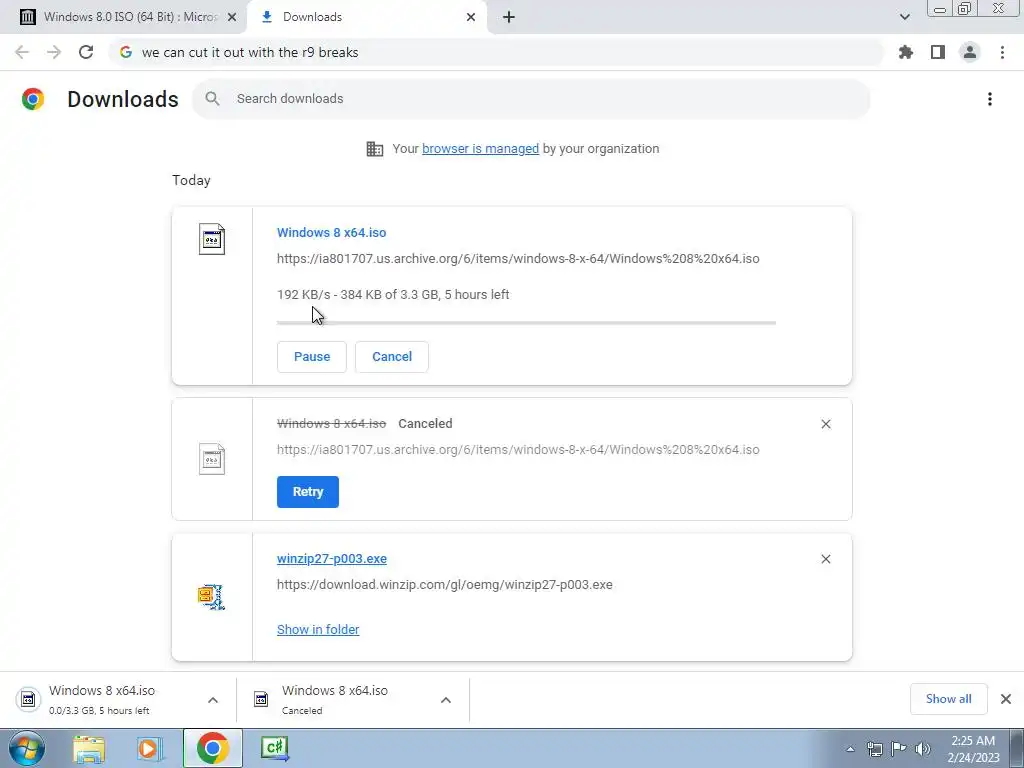Show hidden tray icons arrow

click(x=850, y=749)
